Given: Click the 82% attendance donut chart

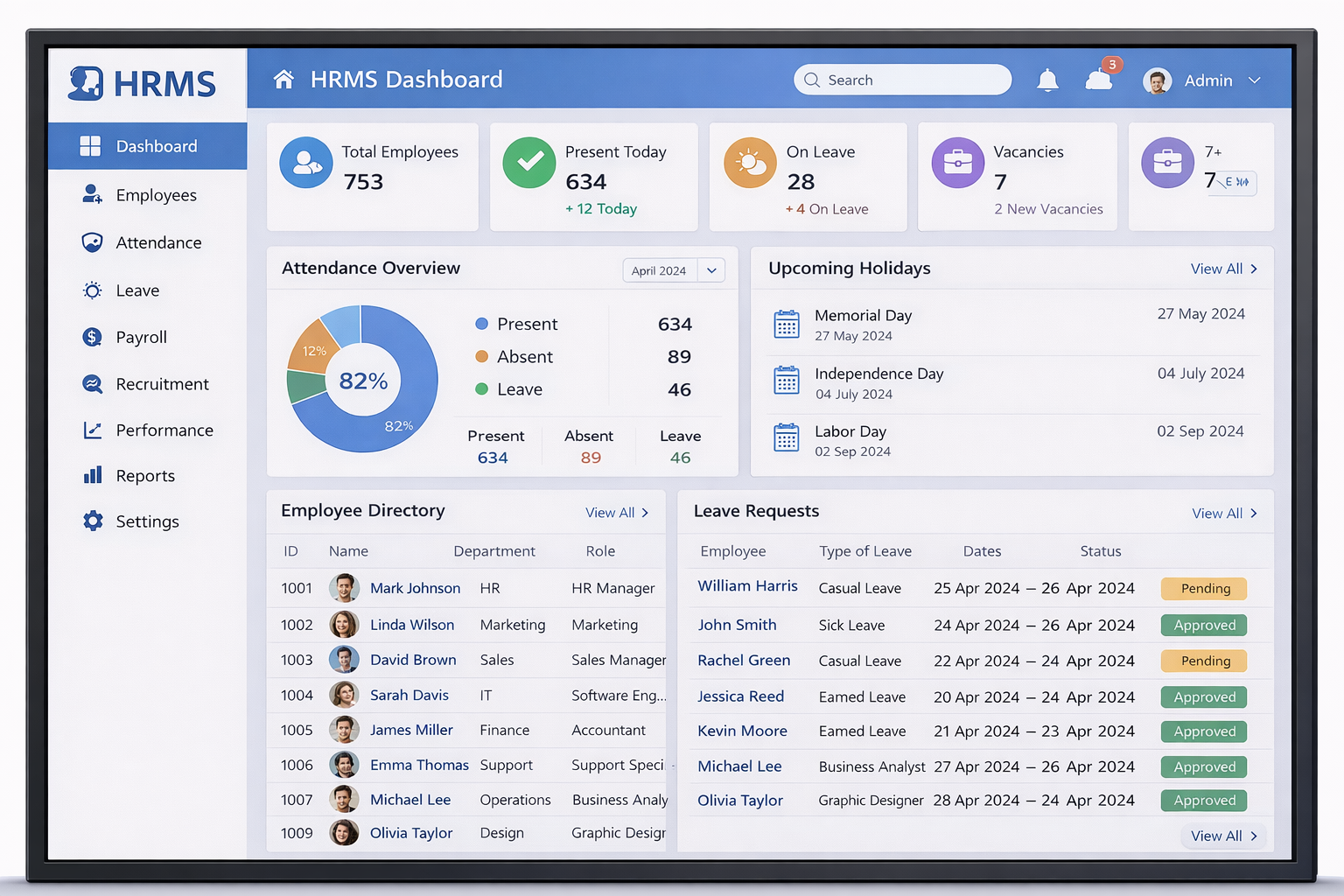Looking at the screenshot, I should pos(362,380).
